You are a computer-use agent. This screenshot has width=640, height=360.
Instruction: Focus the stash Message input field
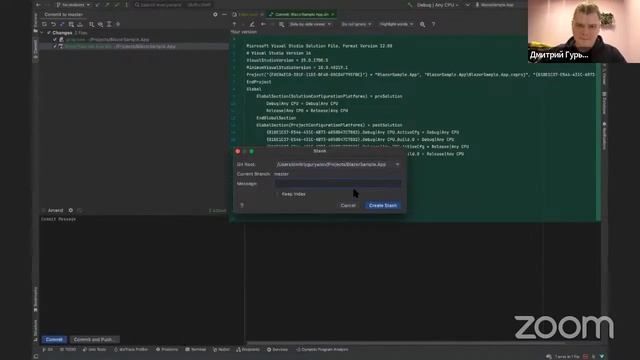(x=338, y=184)
